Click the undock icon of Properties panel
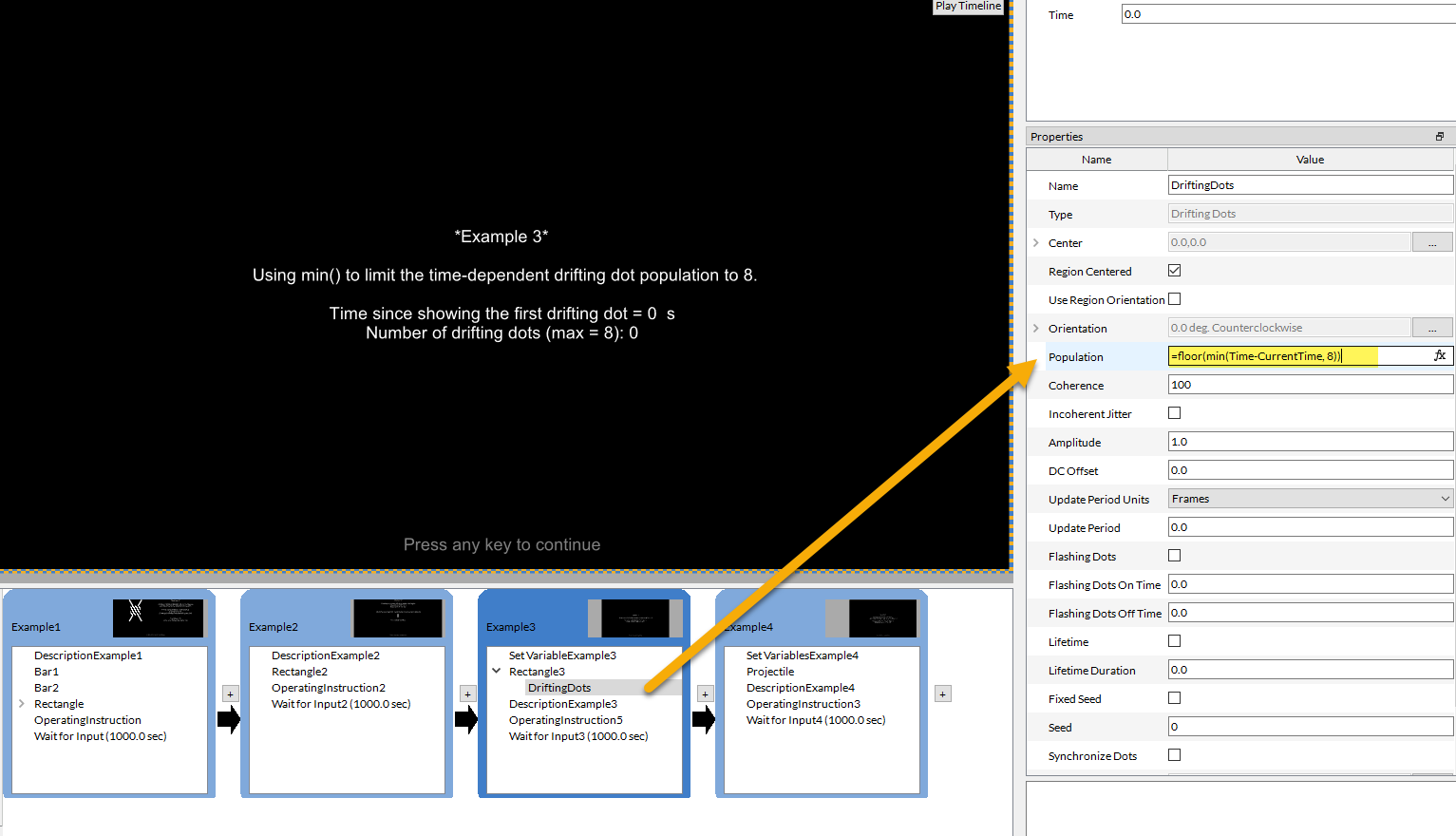This screenshot has height=836, width=1456. point(1439,137)
